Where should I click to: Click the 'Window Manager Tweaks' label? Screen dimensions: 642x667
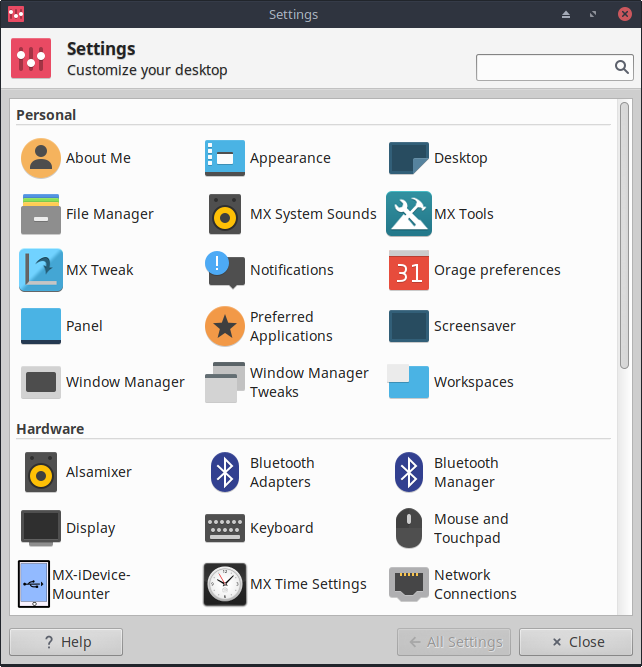[x=309, y=382]
